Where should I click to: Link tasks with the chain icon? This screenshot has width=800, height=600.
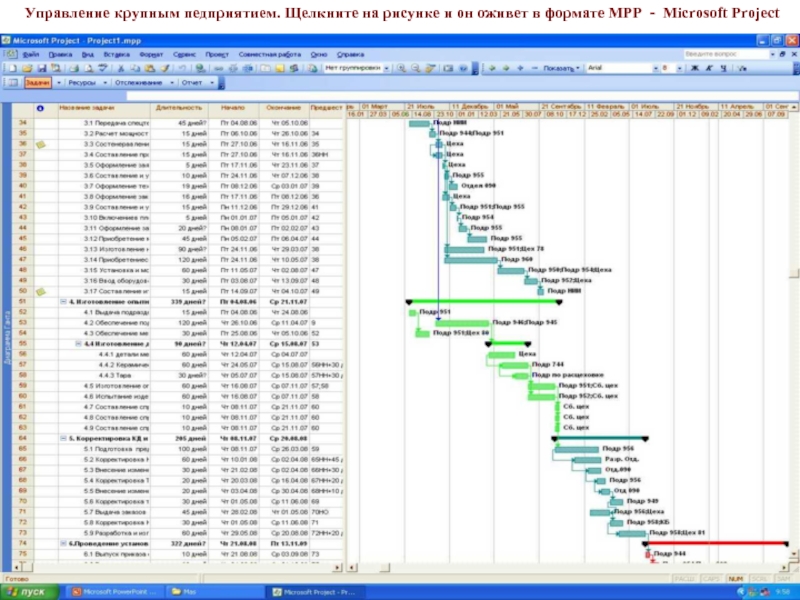218,68
